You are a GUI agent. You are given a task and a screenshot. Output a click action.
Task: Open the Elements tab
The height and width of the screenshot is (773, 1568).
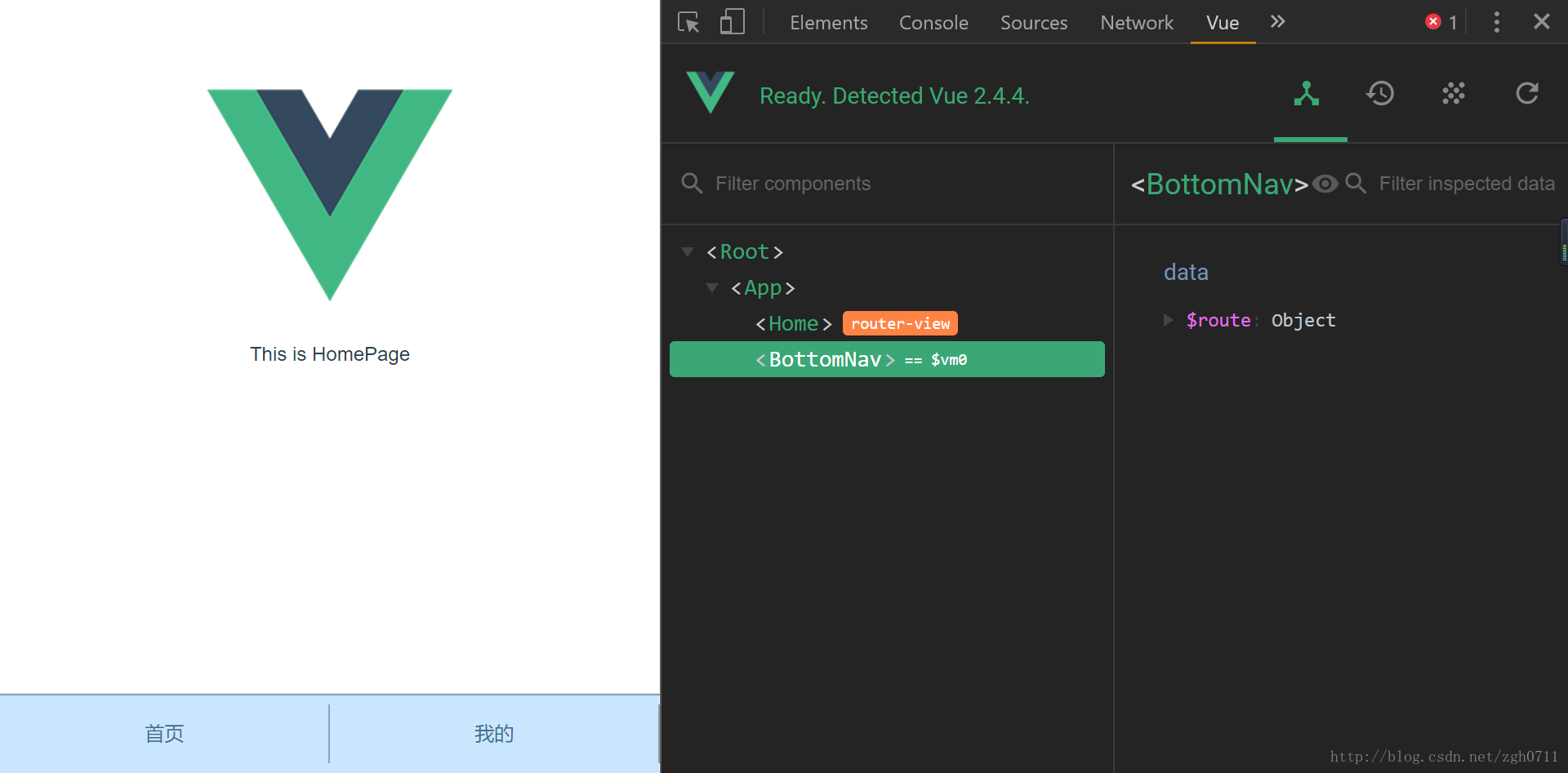828,23
